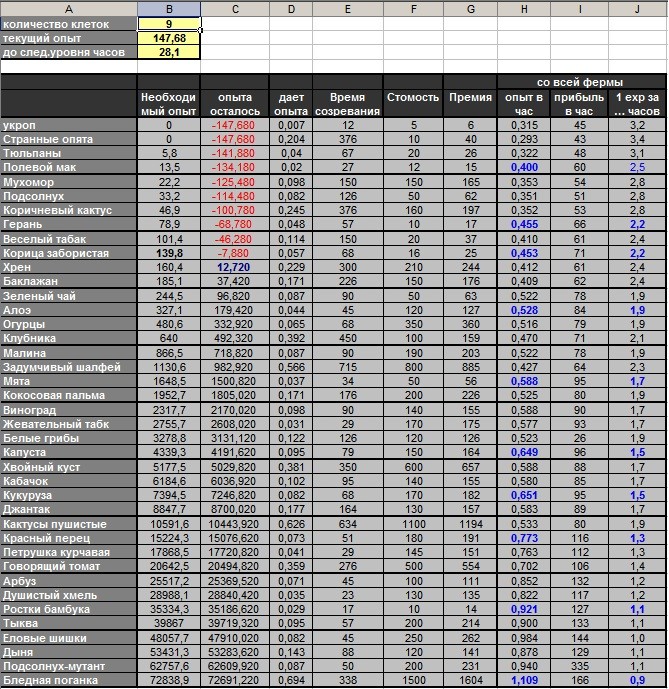669x689 pixels.
Task: Select 'количество клеток' label cell
Action: pyautogui.click(x=69, y=24)
